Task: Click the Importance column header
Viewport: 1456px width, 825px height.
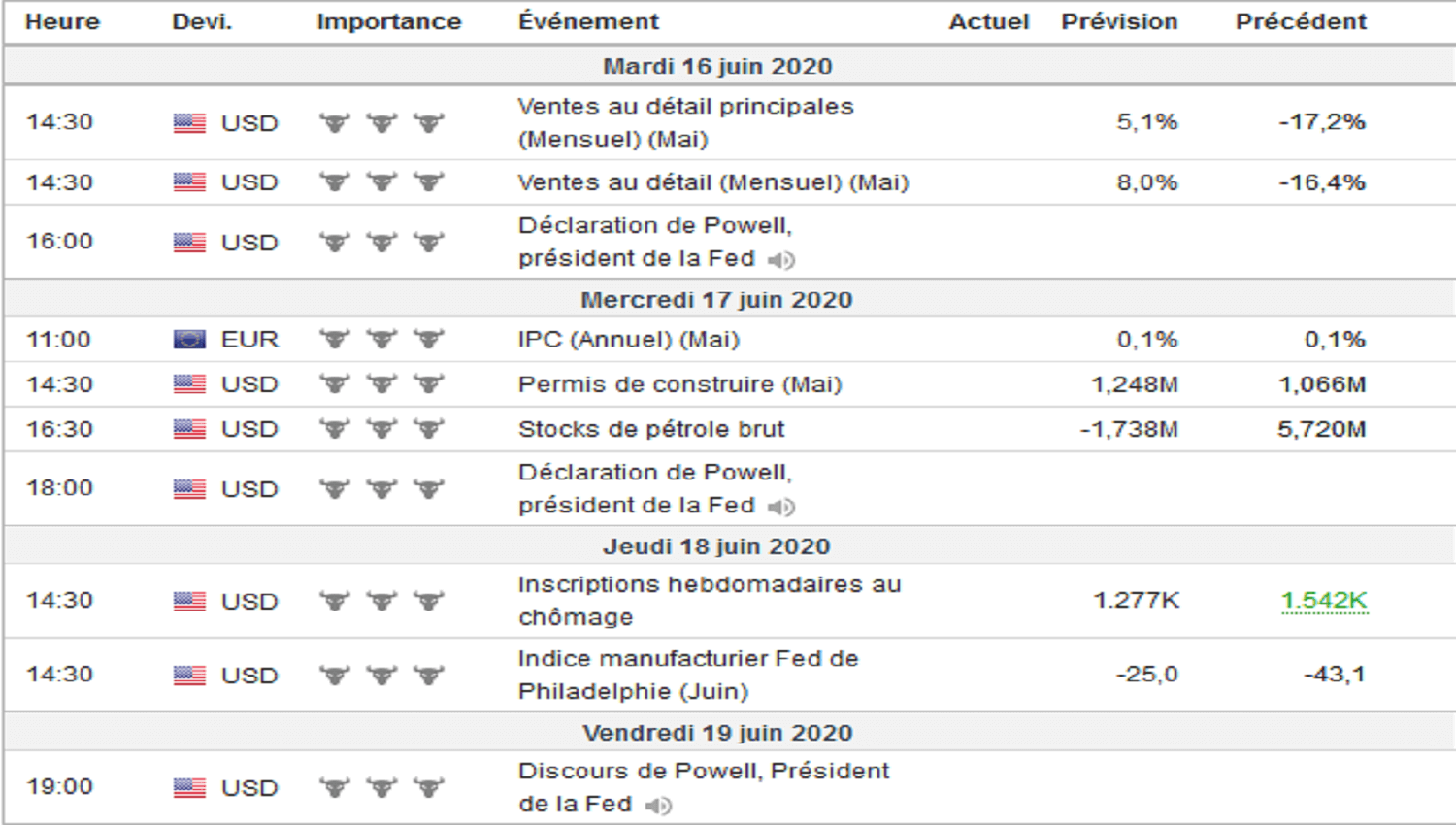Action: click(x=388, y=21)
